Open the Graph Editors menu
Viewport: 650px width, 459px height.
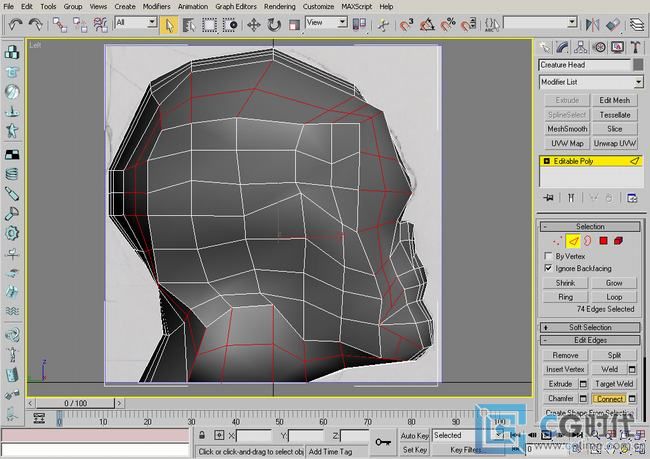coord(236,7)
